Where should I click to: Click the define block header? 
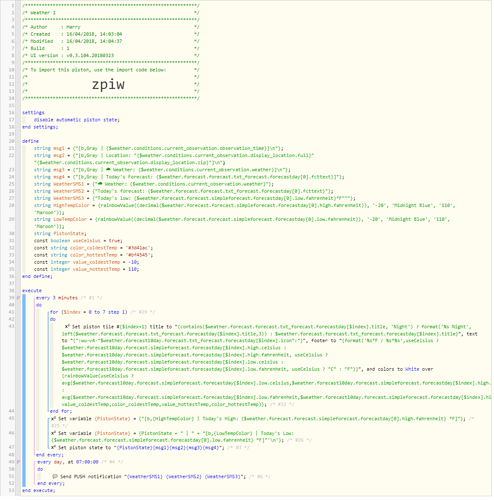pos(30,142)
